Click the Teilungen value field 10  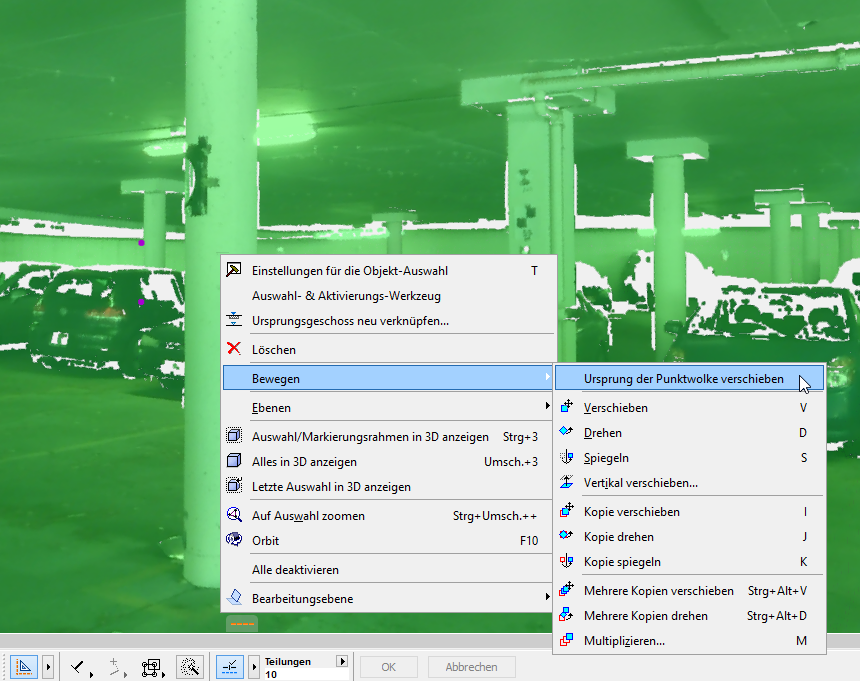tap(306, 674)
